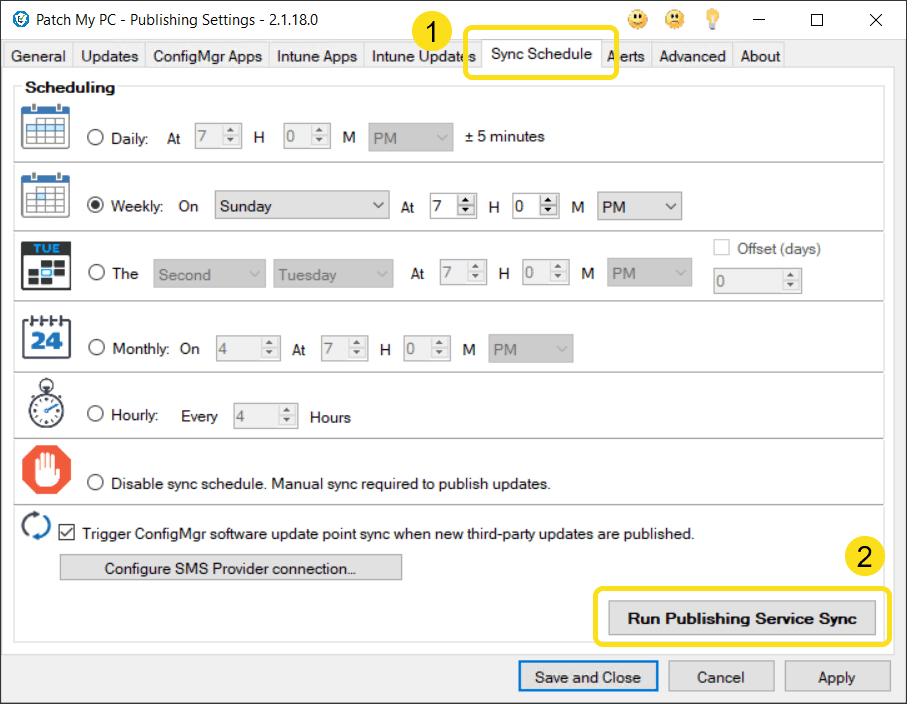The height and width of the screenshot is (704, 907).
Task: Click the Cancel button
Action: (x=721, y=677)
